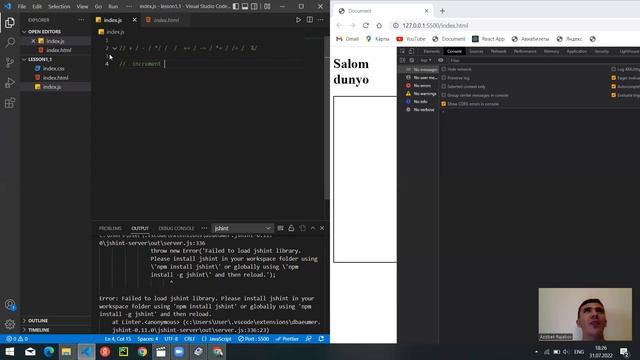Switch to the DEBUG CONSOLE tab
Image resolution: width=640 pixels, height=360 pixels.
point(176,228)
